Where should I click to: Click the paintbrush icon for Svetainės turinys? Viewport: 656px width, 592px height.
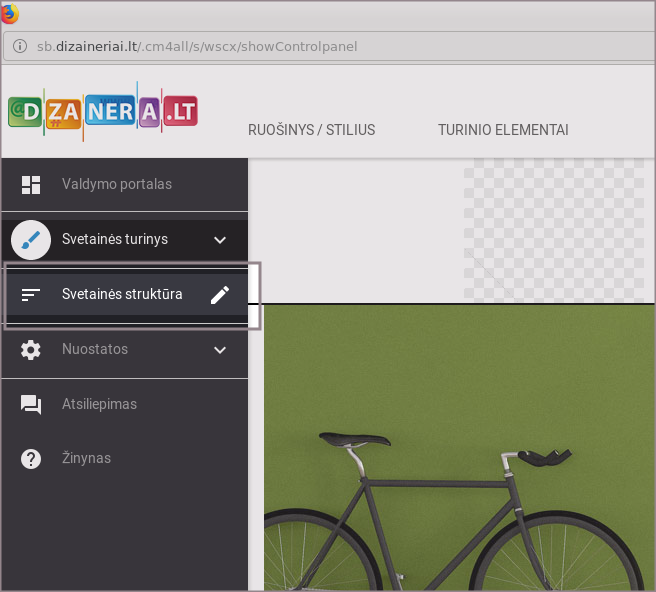tap(31, 240)
